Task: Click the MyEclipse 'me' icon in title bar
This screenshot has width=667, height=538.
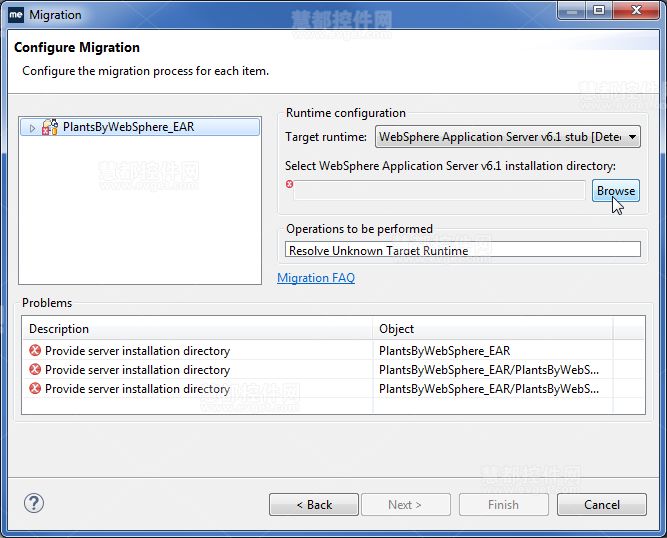Action: coord(16,14)
